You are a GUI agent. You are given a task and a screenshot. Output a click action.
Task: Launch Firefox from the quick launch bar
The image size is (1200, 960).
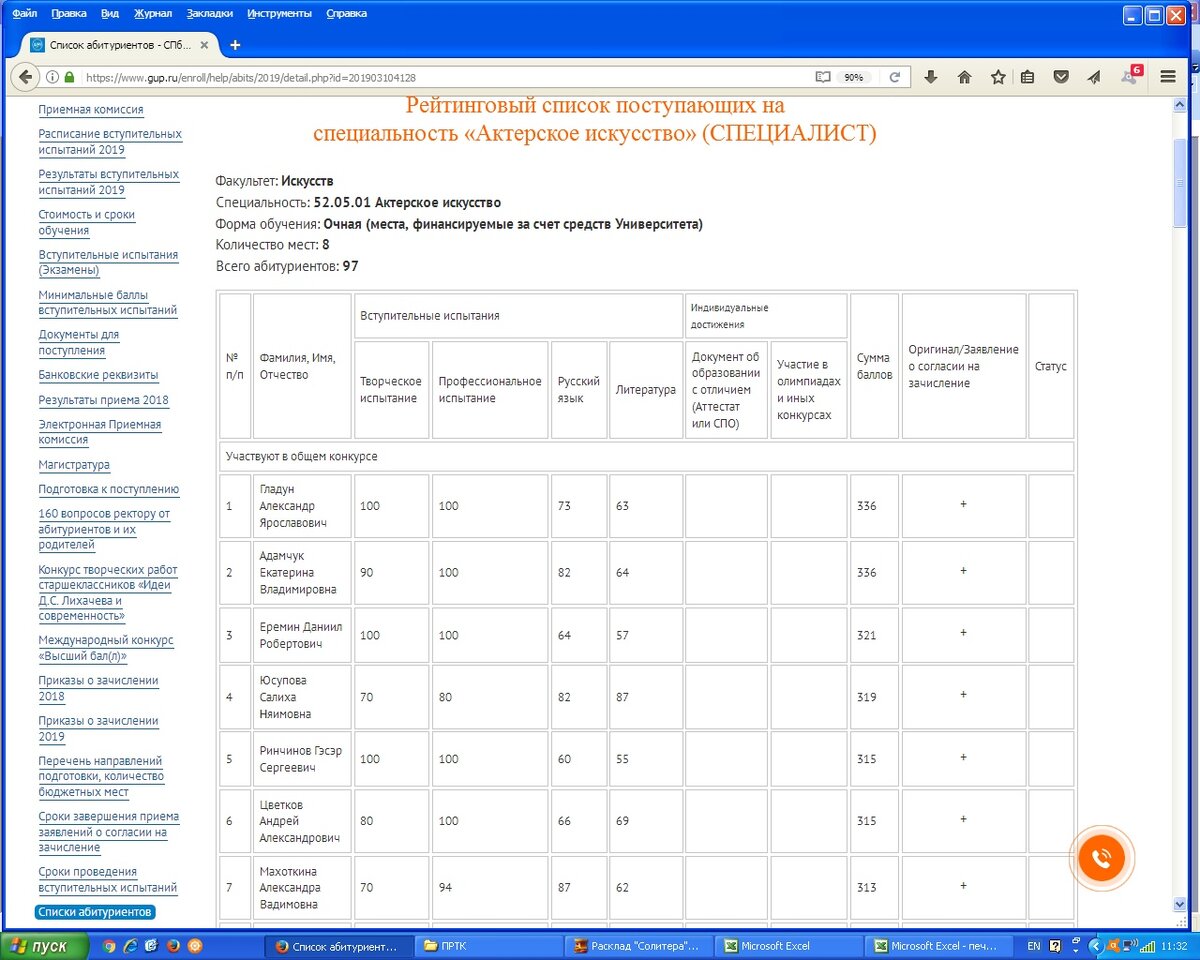pos(173,945)
